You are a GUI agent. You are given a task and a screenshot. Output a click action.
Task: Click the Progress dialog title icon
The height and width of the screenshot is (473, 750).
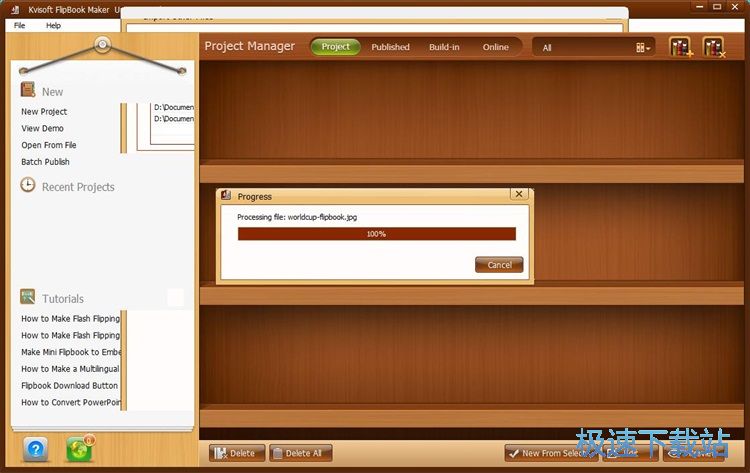226,195
